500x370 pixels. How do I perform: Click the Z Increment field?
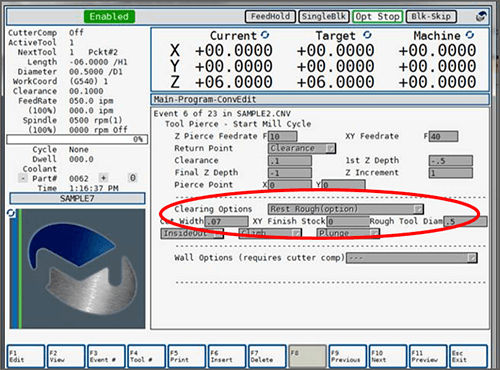(x=451, y=173)
